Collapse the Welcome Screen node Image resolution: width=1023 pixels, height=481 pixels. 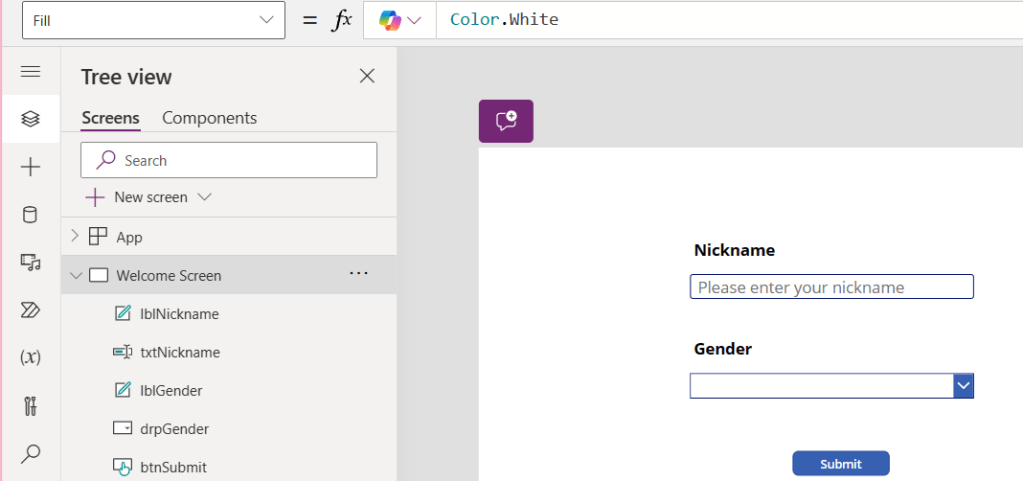coord(75,275)
